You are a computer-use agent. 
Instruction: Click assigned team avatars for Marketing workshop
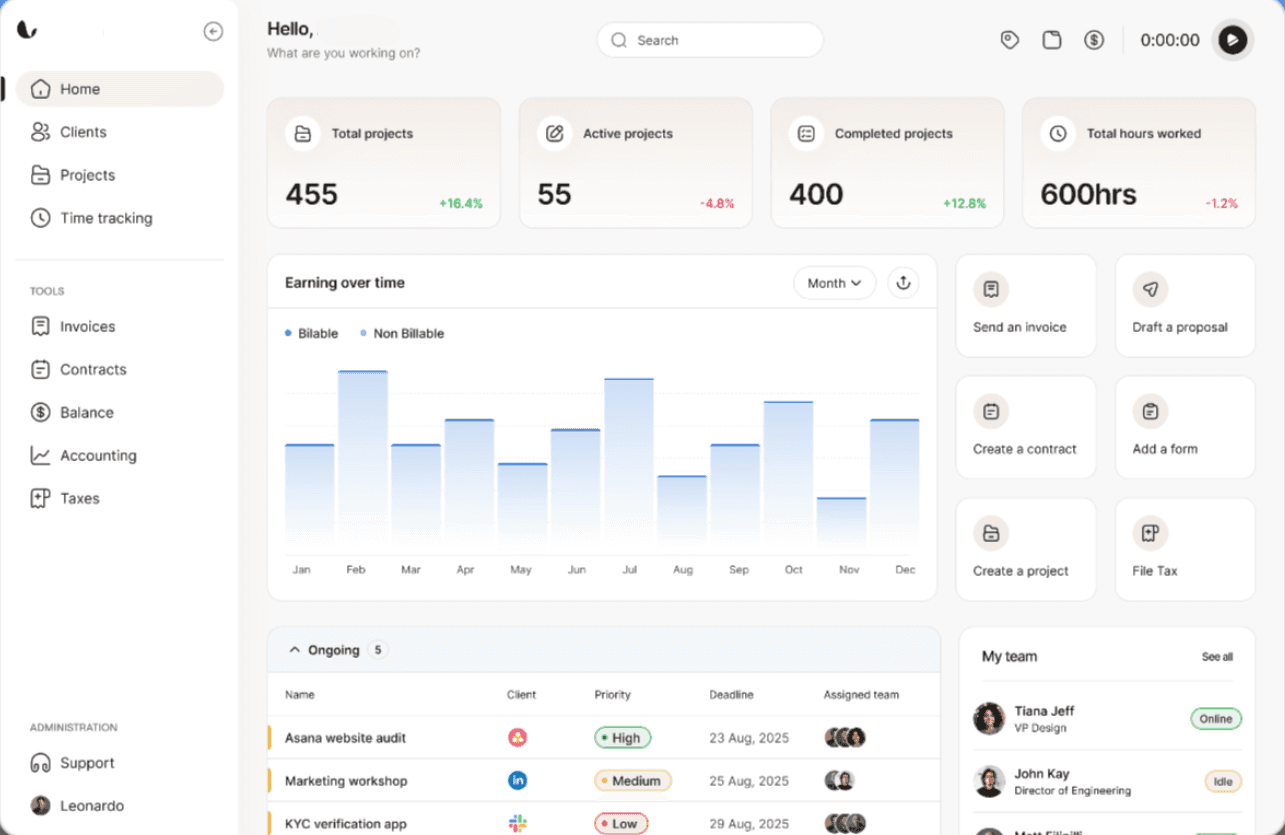(x=840, y=781)
